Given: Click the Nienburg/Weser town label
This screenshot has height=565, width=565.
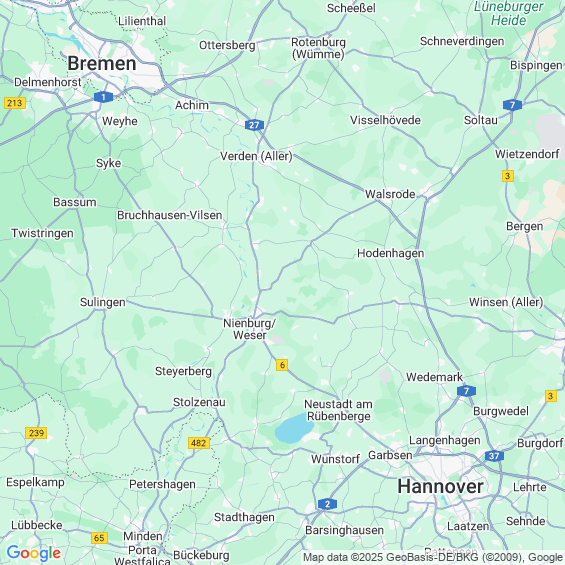Looking at the screenshot, I should pyautogui.click(x=249, y=329).
